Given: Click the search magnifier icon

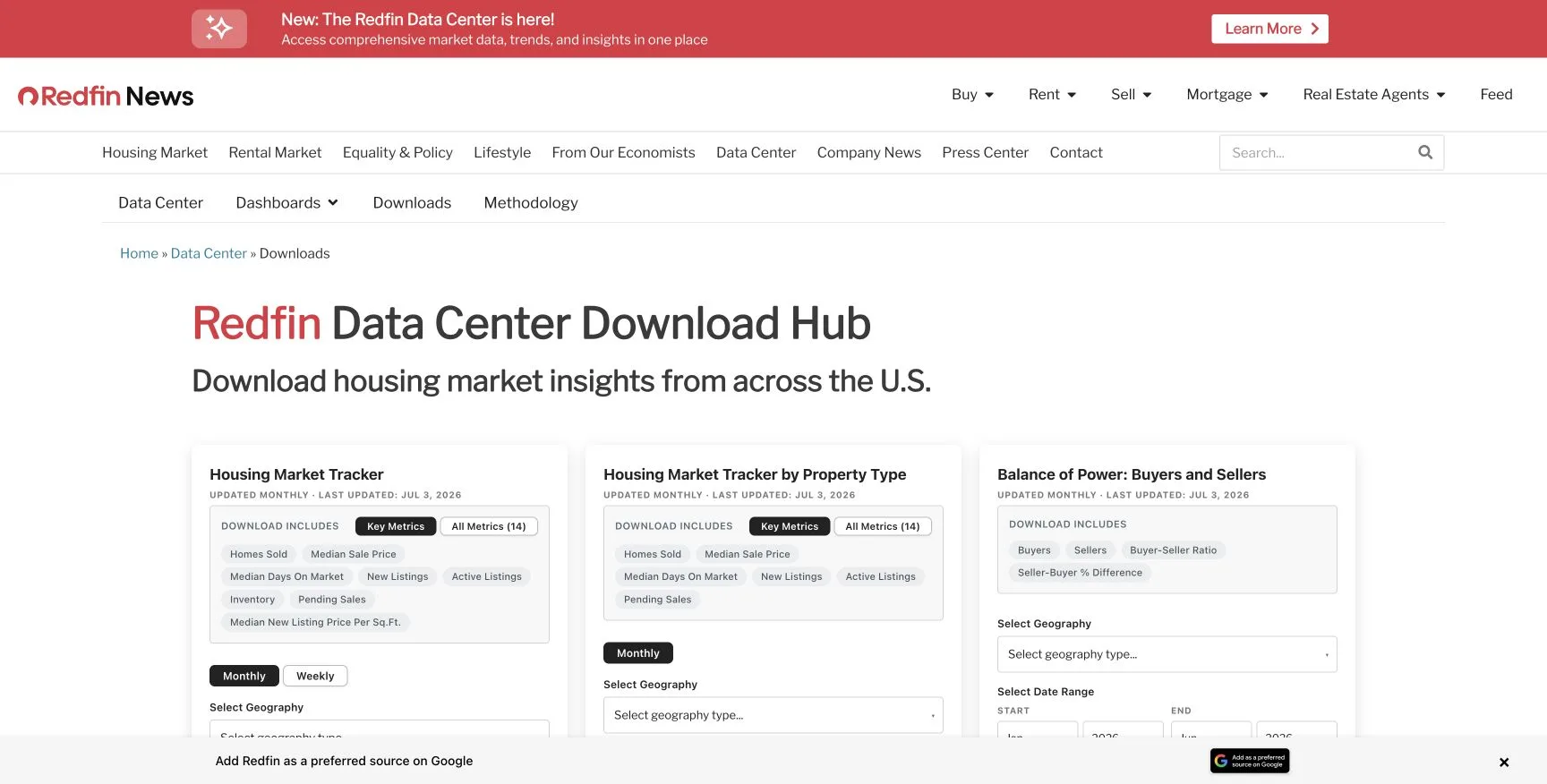Looking at the screenshot, I should click(x=1425, y=153).
